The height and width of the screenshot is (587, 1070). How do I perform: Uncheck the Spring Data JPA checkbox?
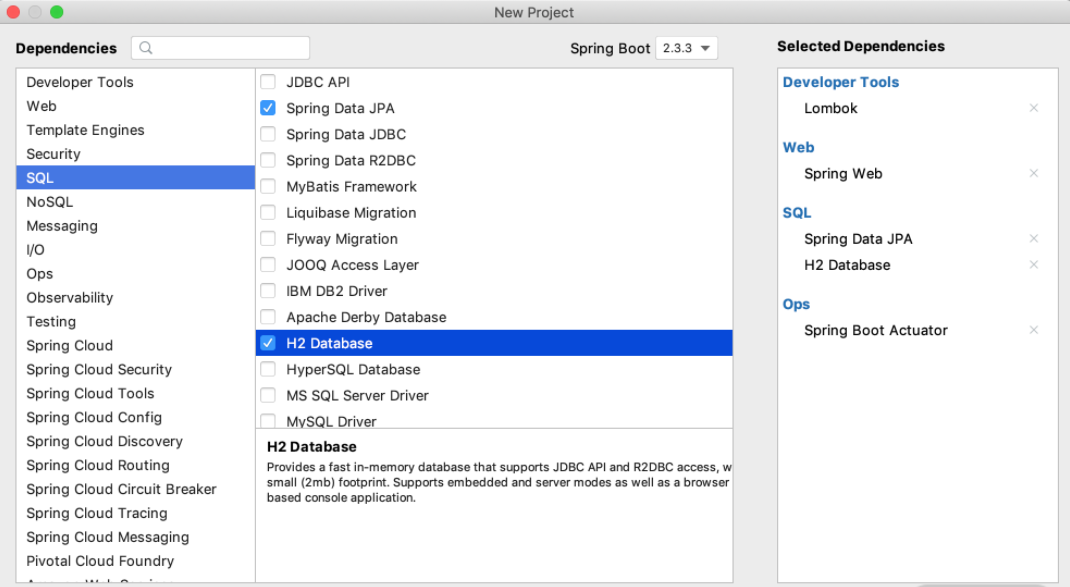click(268, 108)
